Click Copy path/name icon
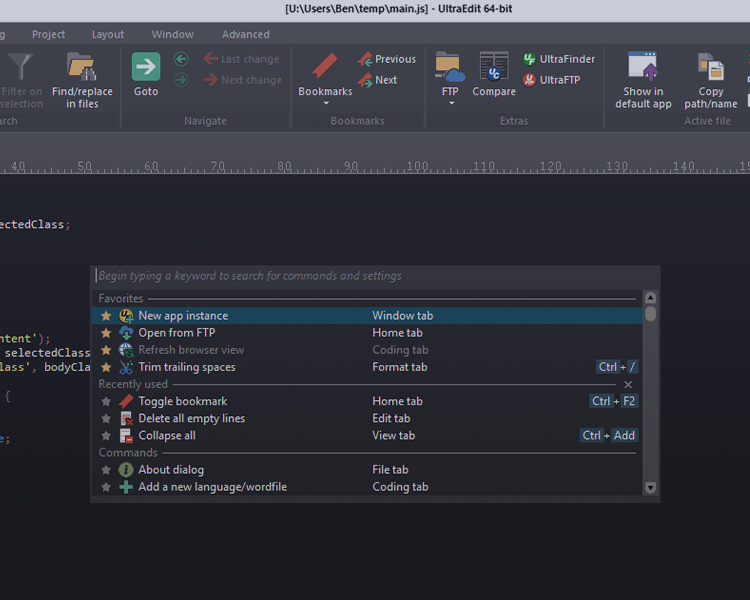The width and height of the screenshot is (750, 600). 710,66
